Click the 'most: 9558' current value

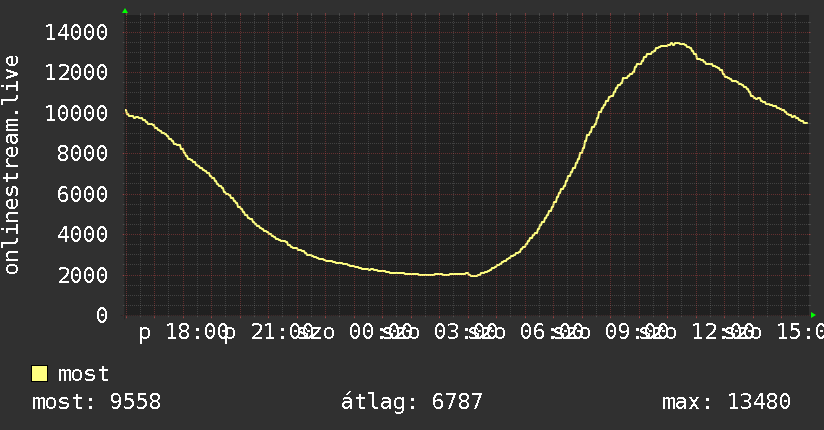(x=96, y=402)
